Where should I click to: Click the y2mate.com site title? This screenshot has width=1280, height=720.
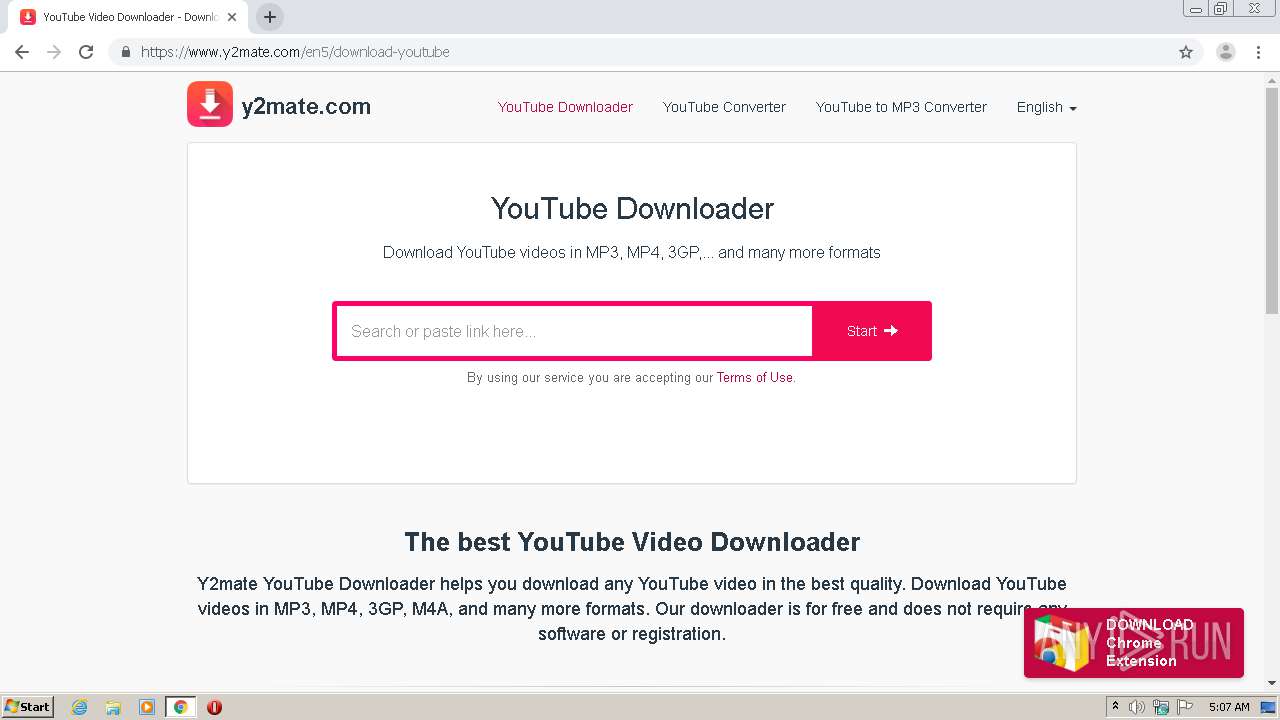click(306, 106)
